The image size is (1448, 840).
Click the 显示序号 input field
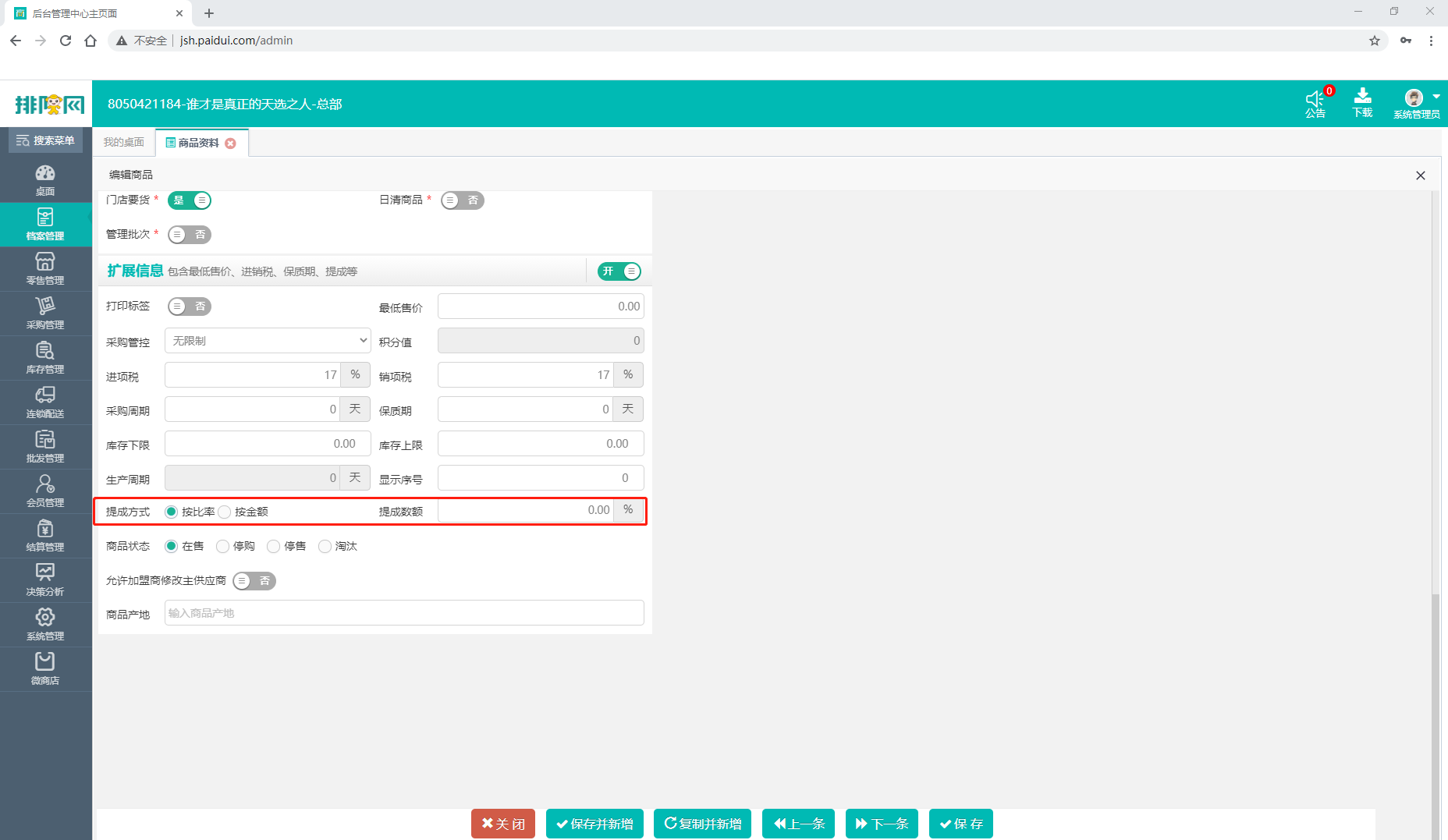click(541, 478)
